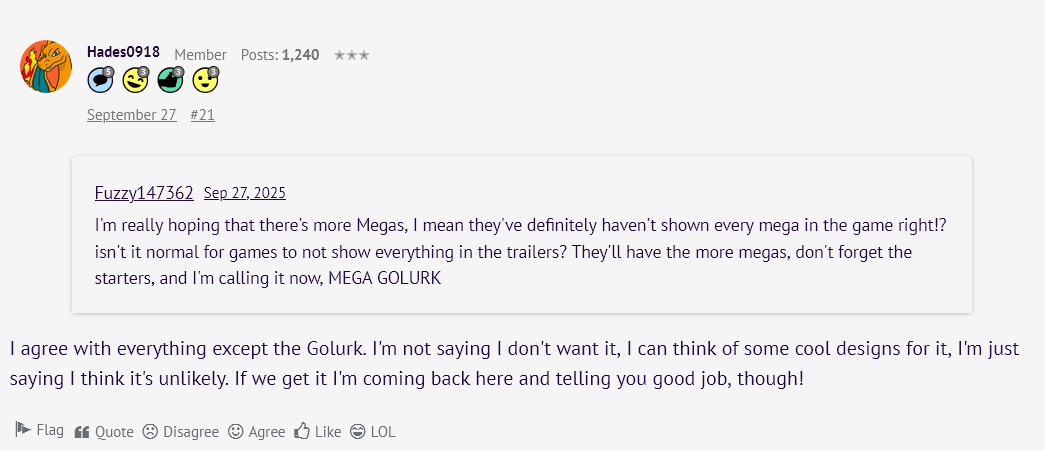This screenshot has height=451, width=1045.
Task: Jump to the quoted Sep 27, 2025 post
Action: [244, 193]
